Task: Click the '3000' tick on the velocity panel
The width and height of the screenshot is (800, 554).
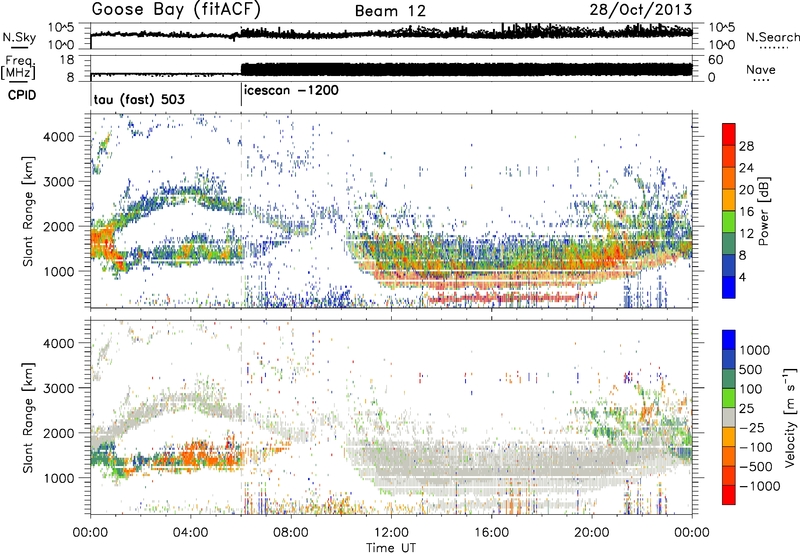Action: point(58,388)
